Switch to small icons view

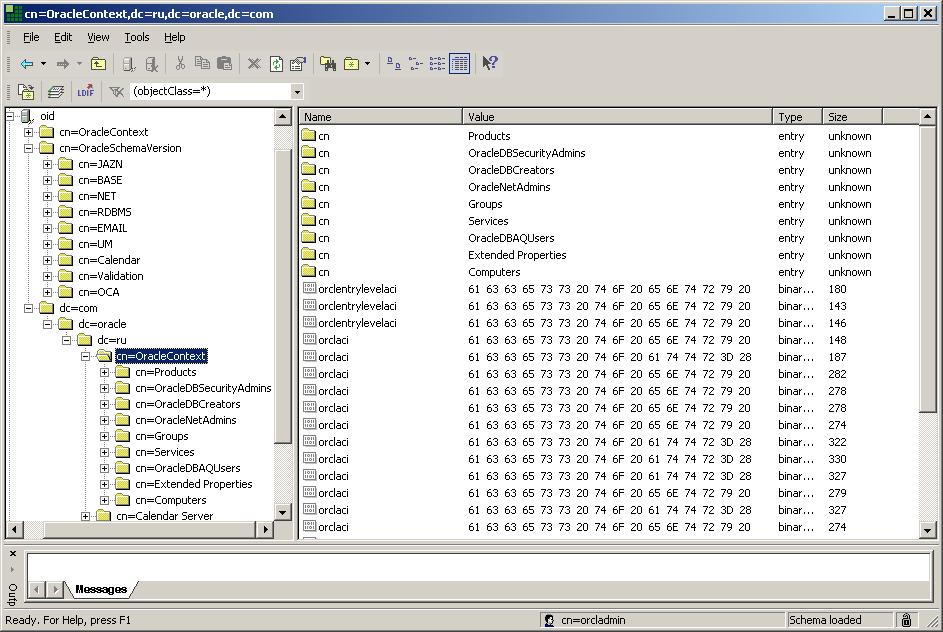pos(416,63)
